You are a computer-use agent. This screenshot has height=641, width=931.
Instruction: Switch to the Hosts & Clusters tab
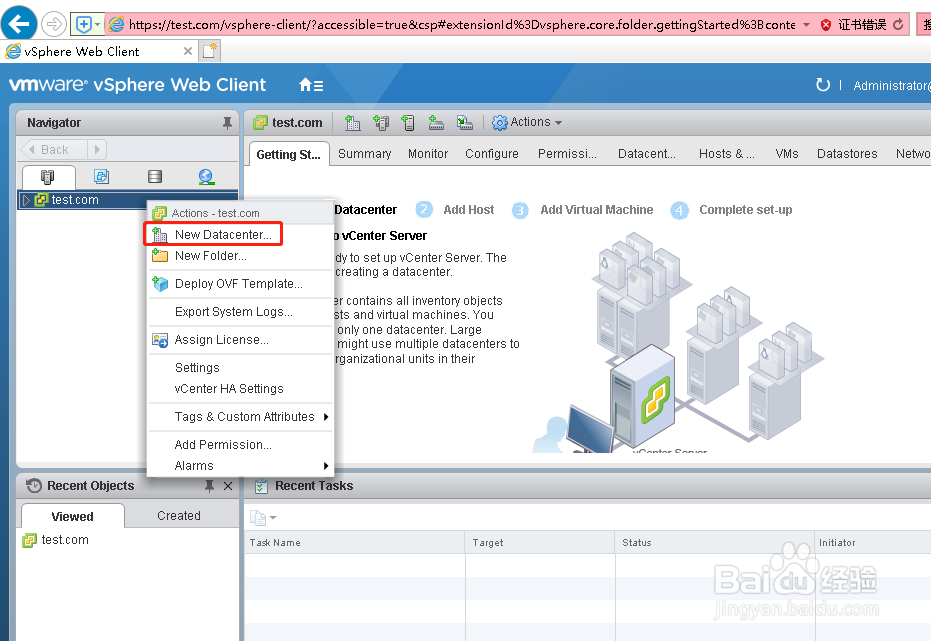coord(726,154)
